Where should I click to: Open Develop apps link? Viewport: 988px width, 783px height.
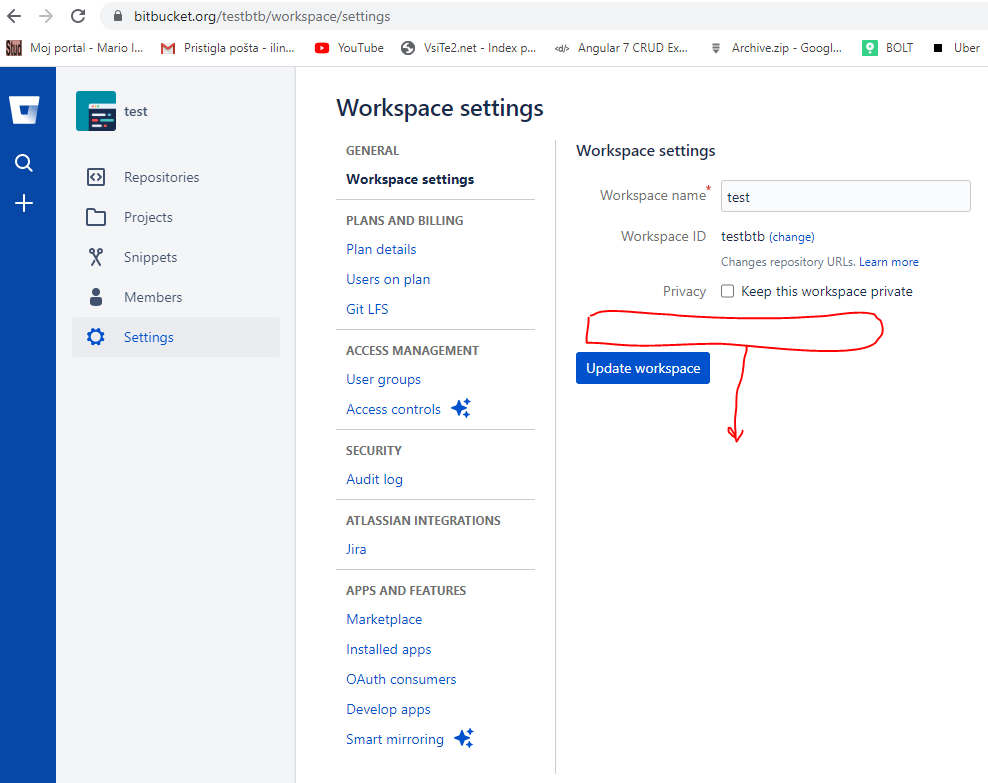click(x=388, y=709)
